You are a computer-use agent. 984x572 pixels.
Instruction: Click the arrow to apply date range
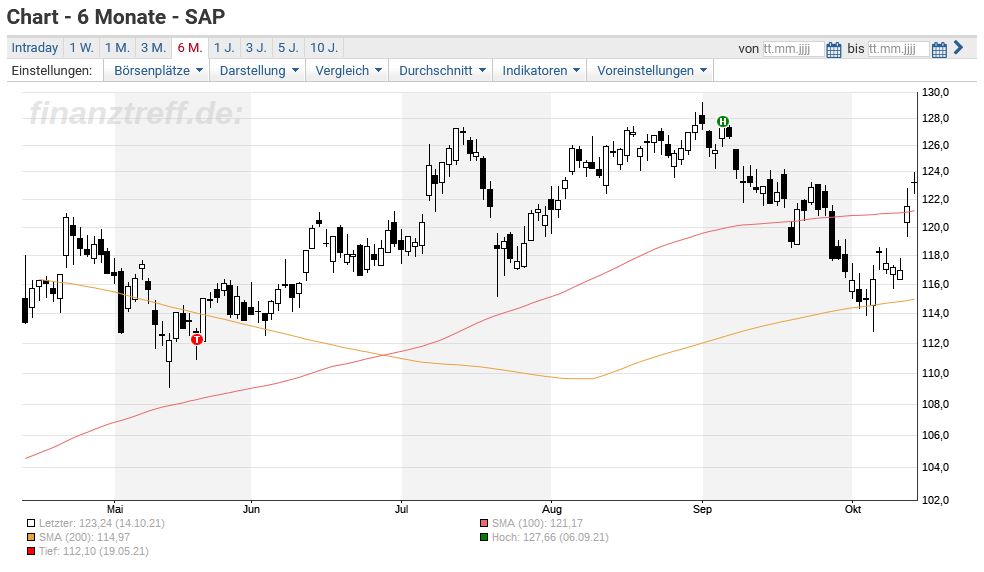point(958,48)
